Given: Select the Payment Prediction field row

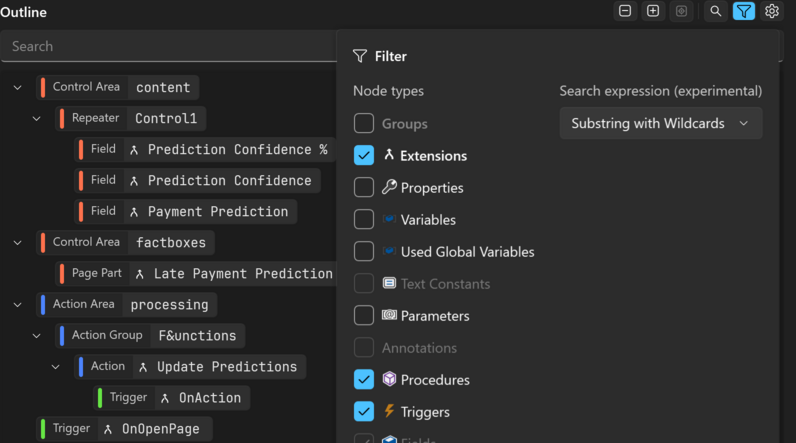Looking at the screenshot, I should [186, 212].
